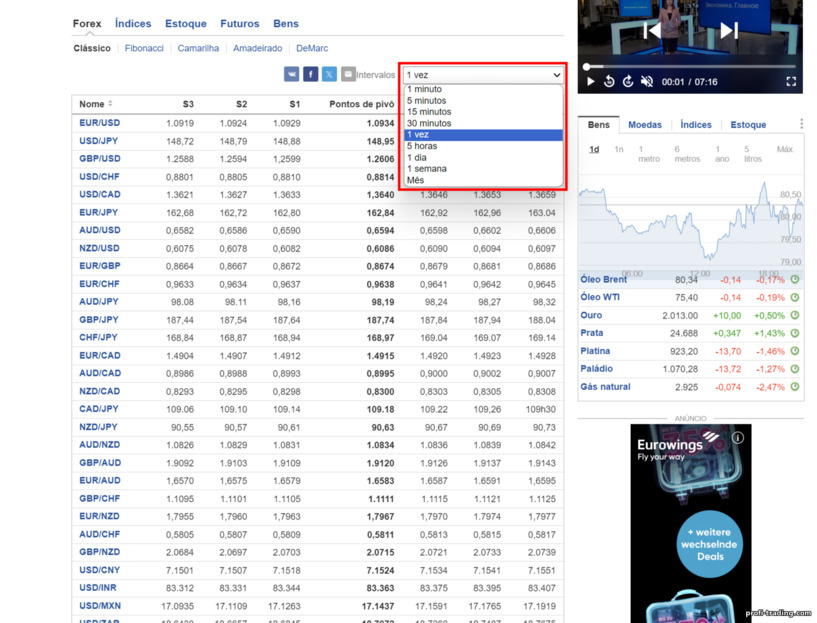This screenshot has width=817, height=623.
Task: Open the Eurowings advertisement
Action: pos(691,524)
